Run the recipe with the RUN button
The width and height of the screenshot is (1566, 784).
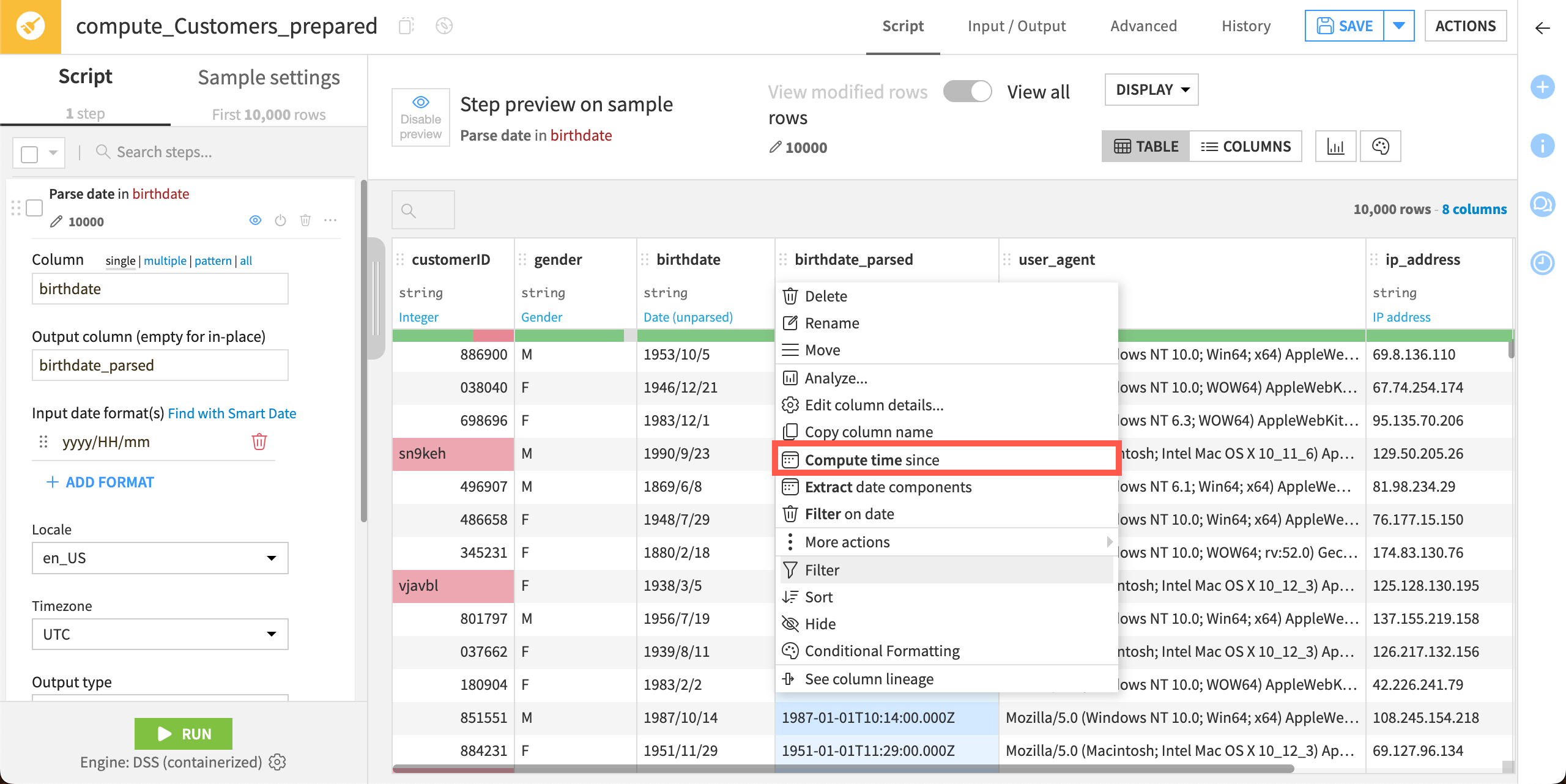[183, 734]
